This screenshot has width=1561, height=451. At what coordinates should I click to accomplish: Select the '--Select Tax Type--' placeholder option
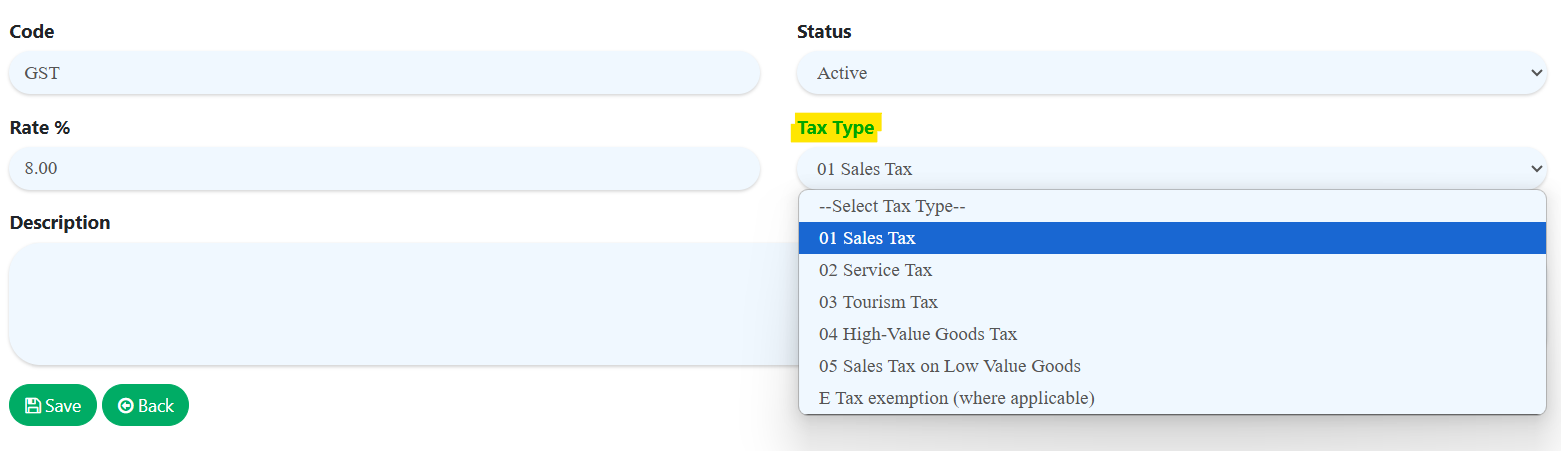1172,206
